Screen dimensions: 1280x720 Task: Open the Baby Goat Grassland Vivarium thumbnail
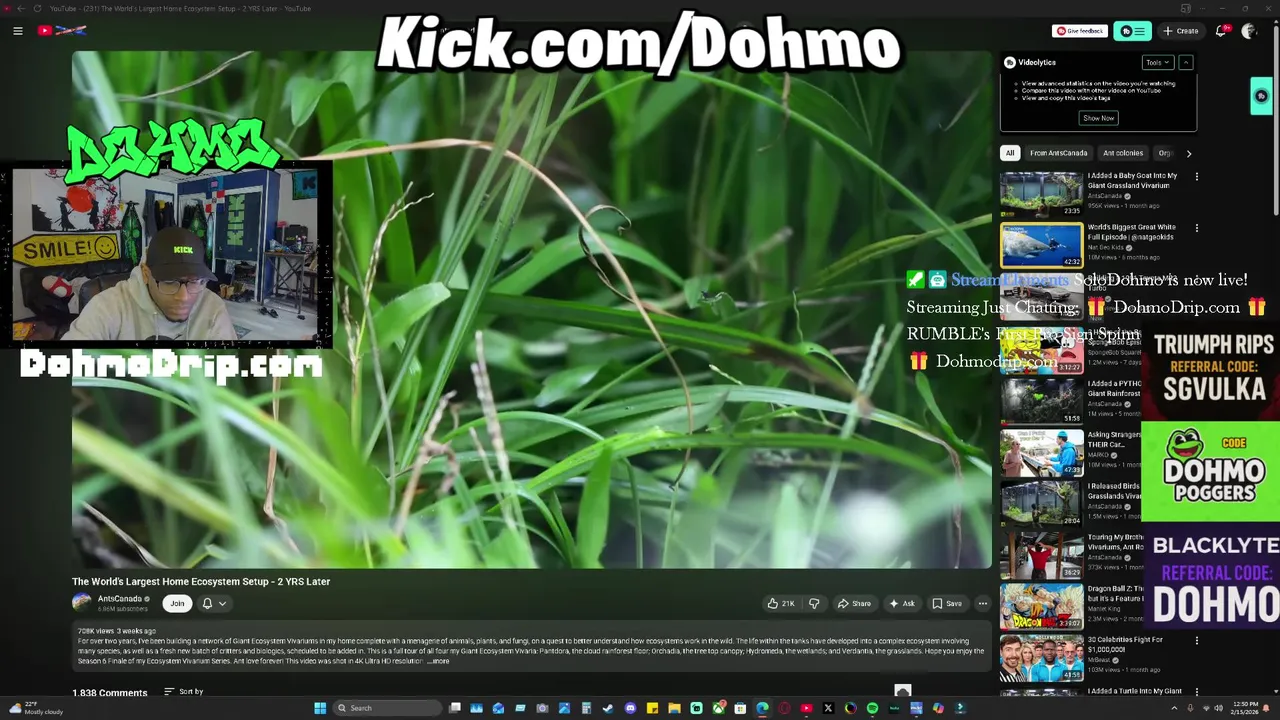(1041, 194)
